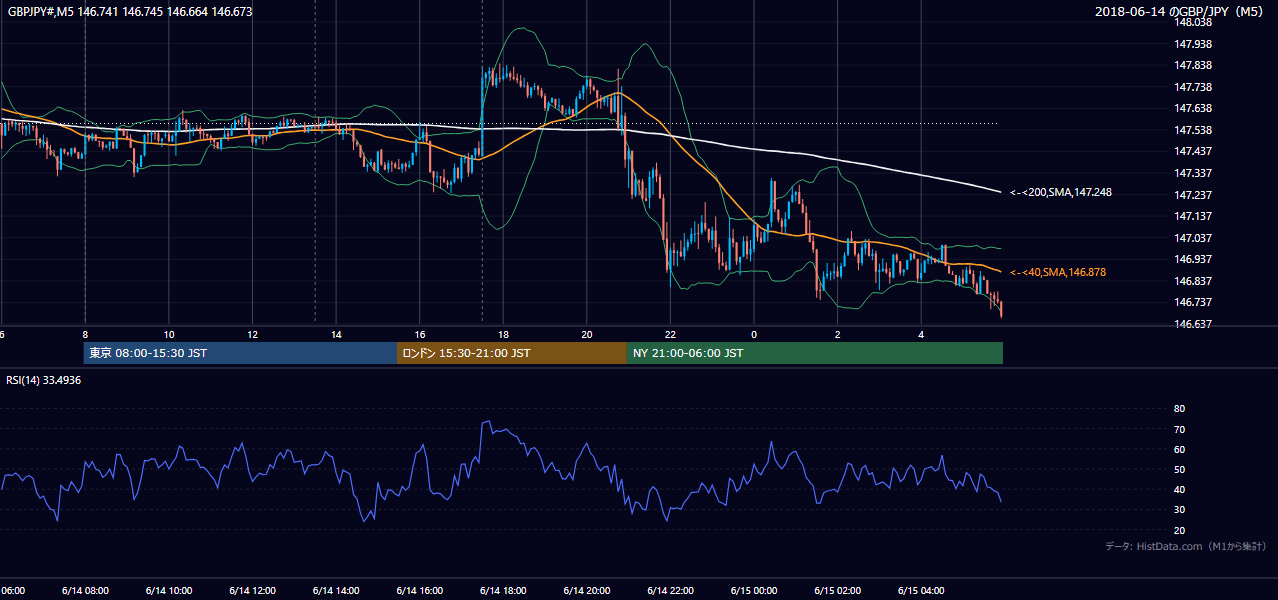
Task: Click hour tick 22 on the price chart axis
Action: click(x=670, y=334)
